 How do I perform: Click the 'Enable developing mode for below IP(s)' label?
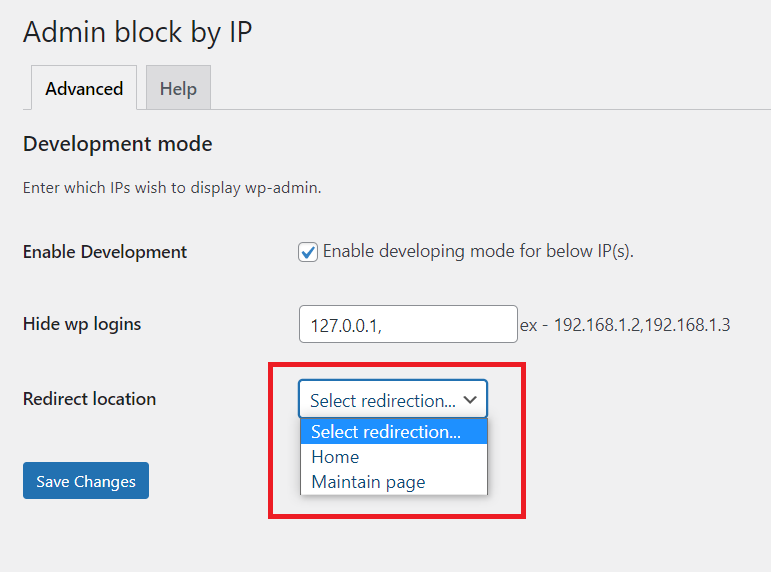[478, 251]
